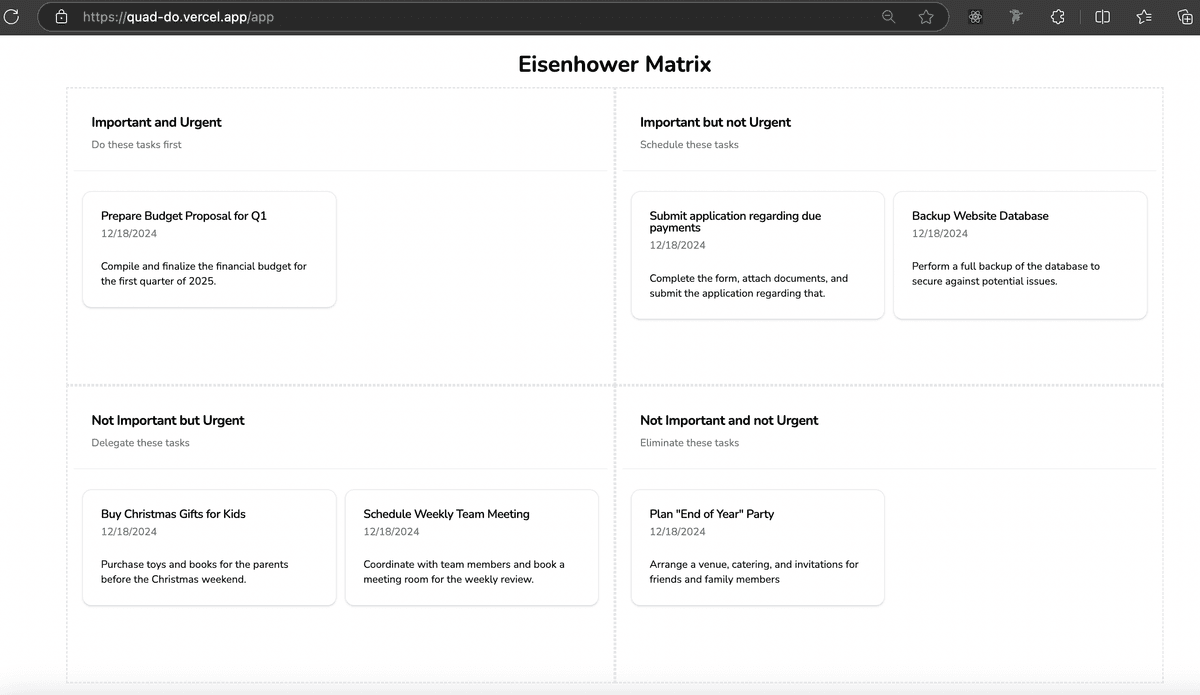Open the Backup Website Database task card
The height and width of the screenshot is (695, 1200).
(x=1019, y=255)
